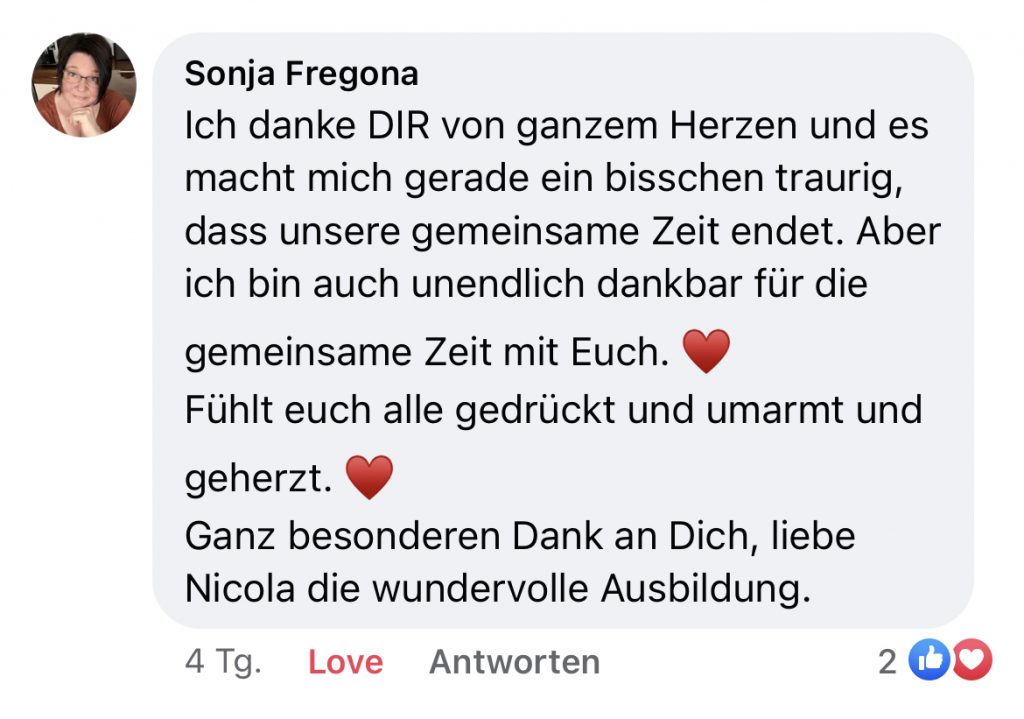1024x719 pixels.
Task: Click the red heart reaction icon
Action: tap(970, 660)
